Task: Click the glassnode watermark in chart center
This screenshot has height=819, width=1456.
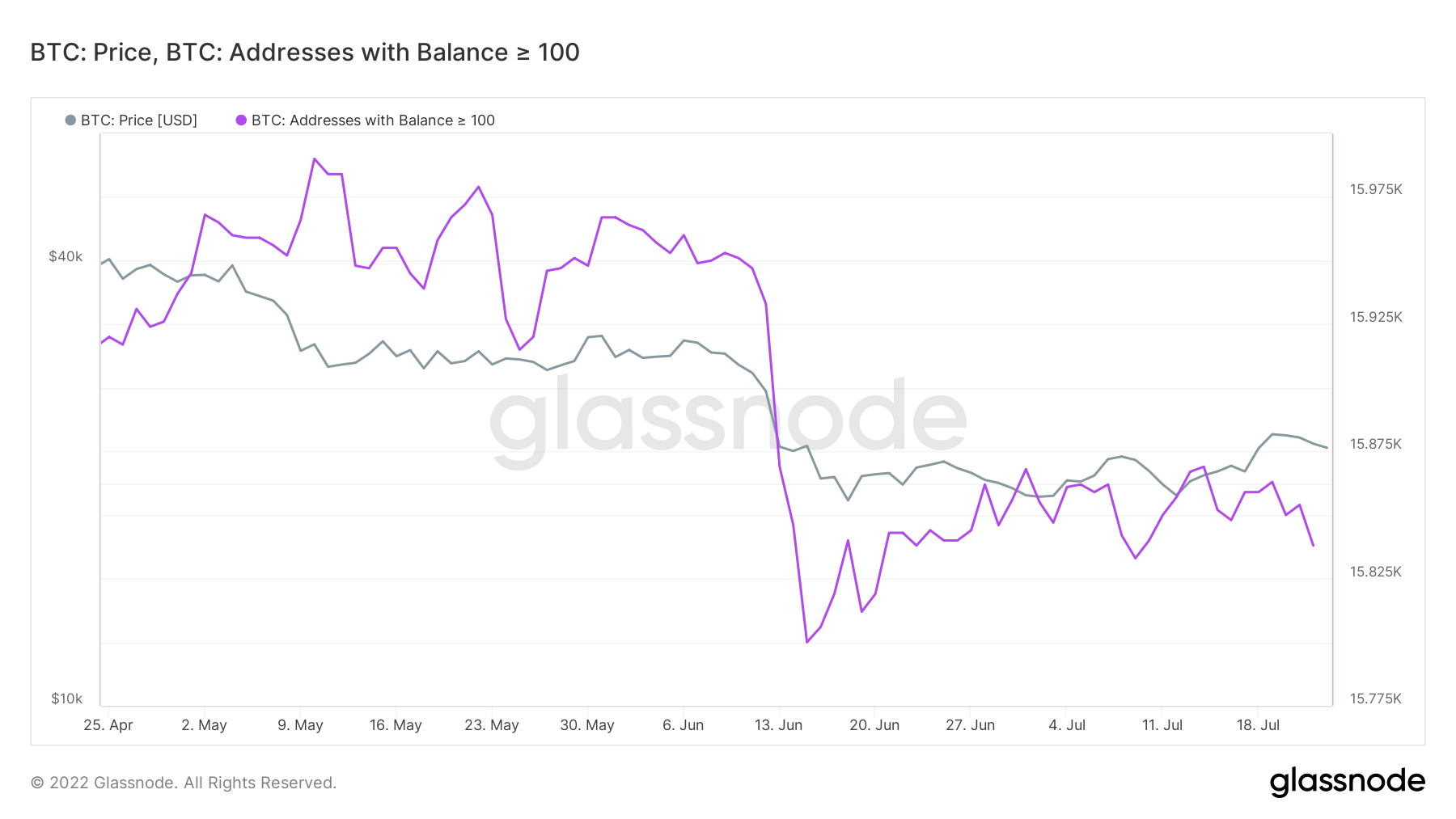Action: click(728, 419)
